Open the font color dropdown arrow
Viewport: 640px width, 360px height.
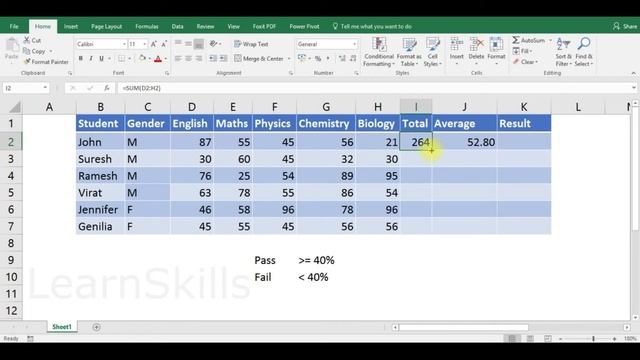pos(166,59)
